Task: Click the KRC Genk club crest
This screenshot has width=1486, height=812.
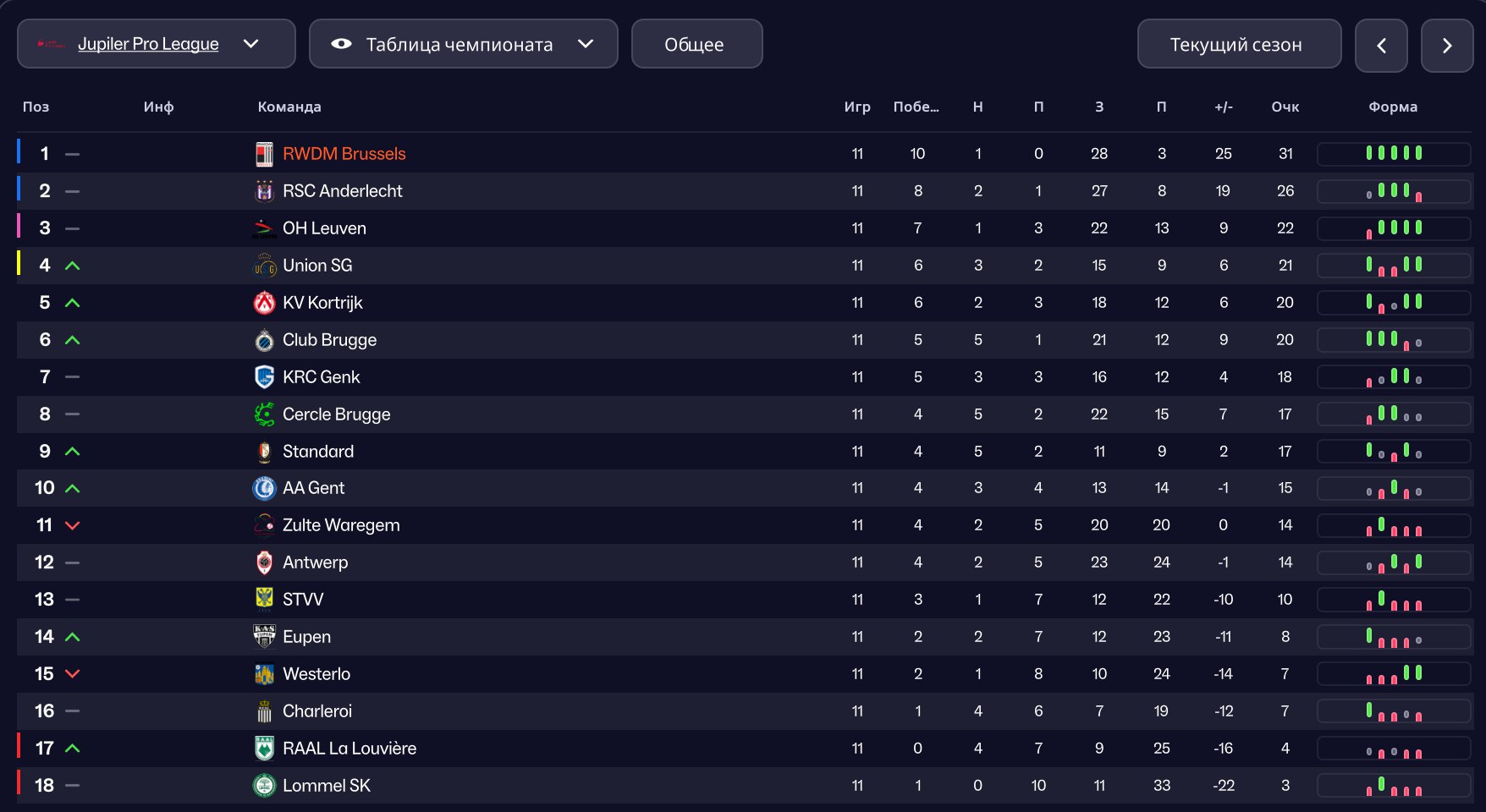Action: click(264, 377)
